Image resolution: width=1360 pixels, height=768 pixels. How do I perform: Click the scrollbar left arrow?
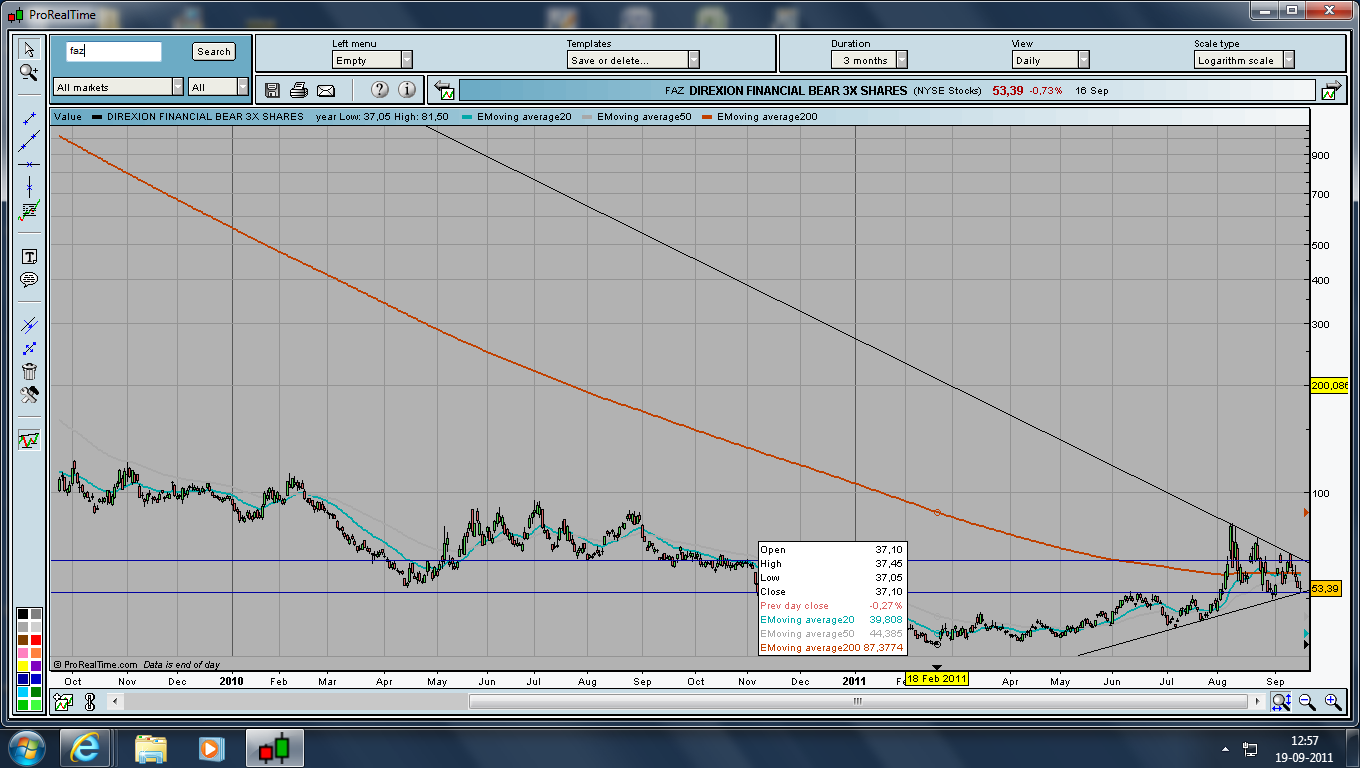pos(113,702)
